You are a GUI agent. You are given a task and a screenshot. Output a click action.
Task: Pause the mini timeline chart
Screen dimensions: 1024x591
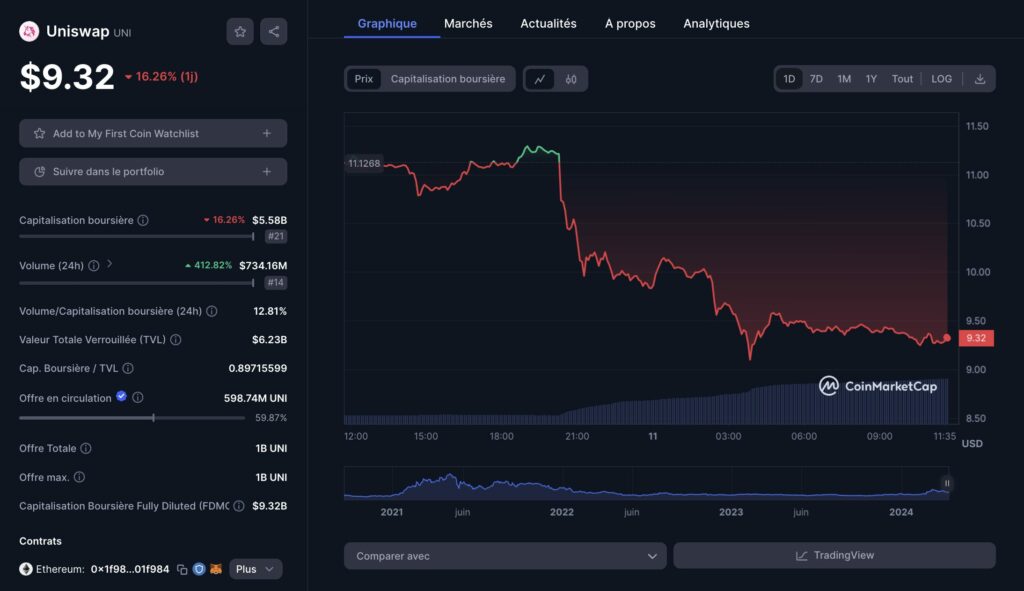(x=946, y=484)
